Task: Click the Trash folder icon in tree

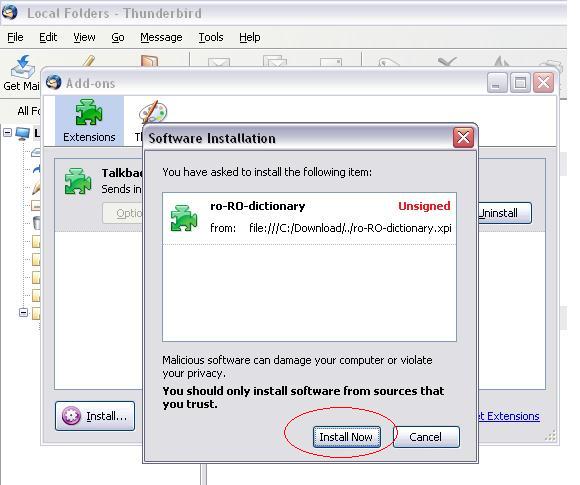Action: click(37, 223)
